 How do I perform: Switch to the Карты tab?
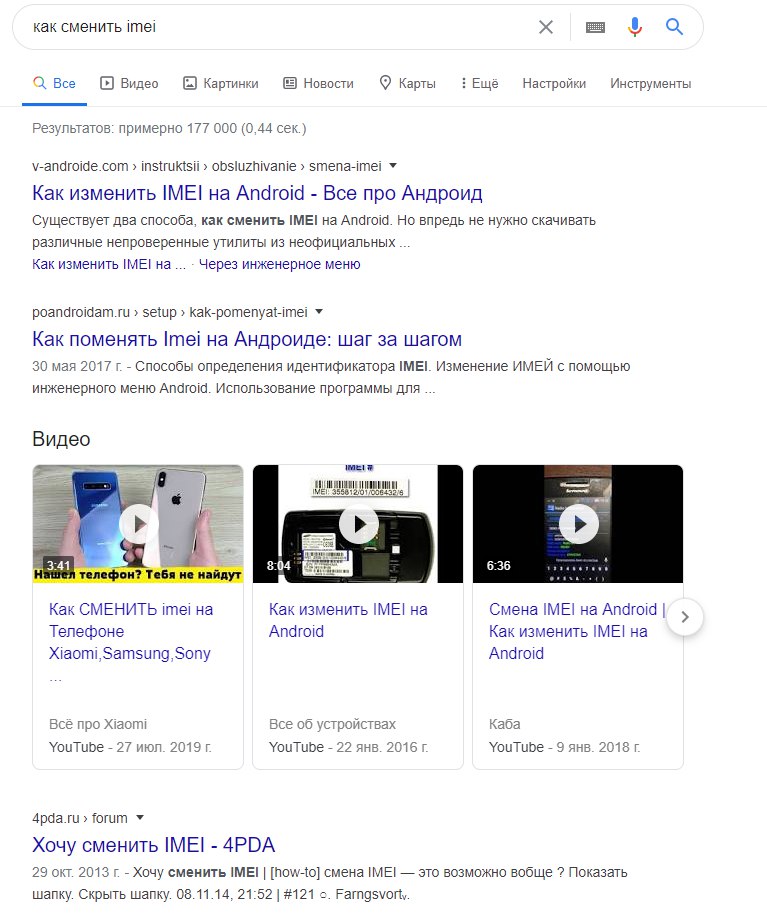pos(408,83)
